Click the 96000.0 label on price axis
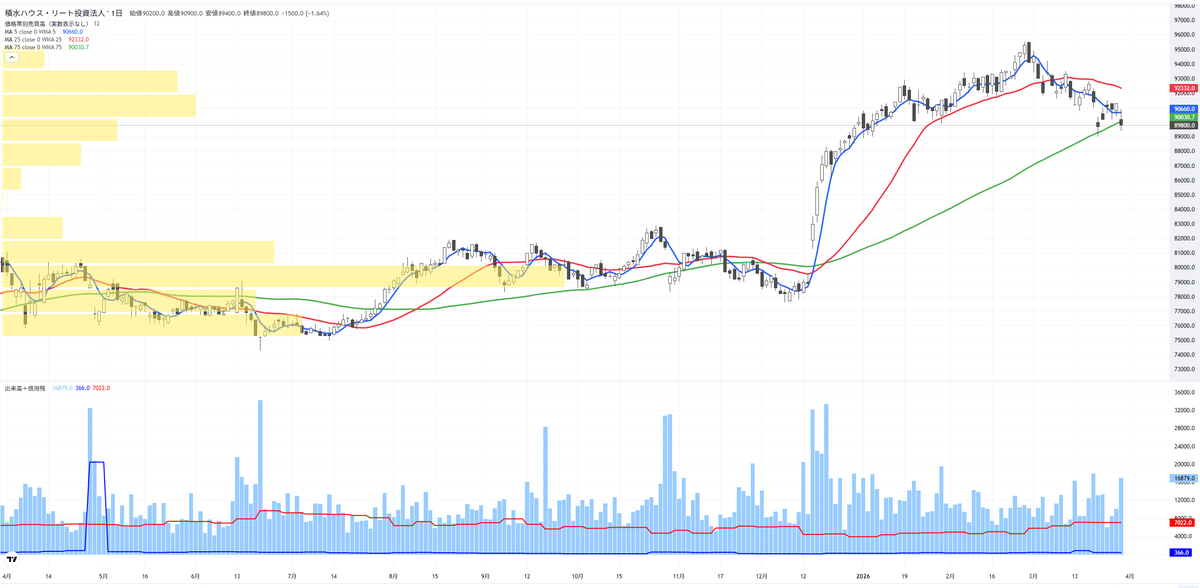This screenshot has height=588, width=1200. pos(1183,35)
